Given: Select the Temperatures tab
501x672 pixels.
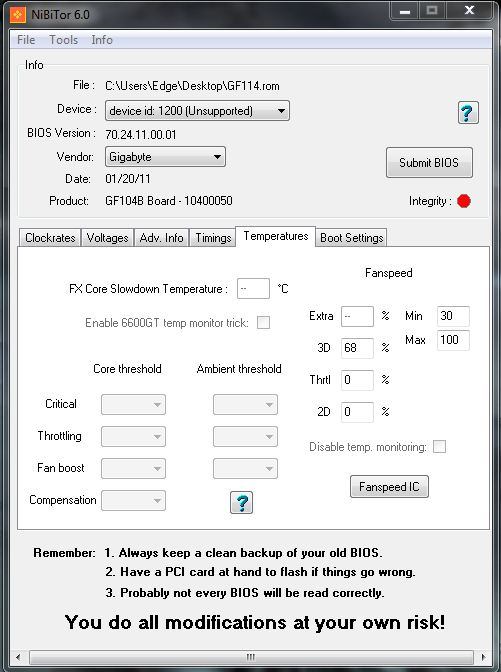Looking at the screenshot, I should pyautogui.click(x=276, y=236).
